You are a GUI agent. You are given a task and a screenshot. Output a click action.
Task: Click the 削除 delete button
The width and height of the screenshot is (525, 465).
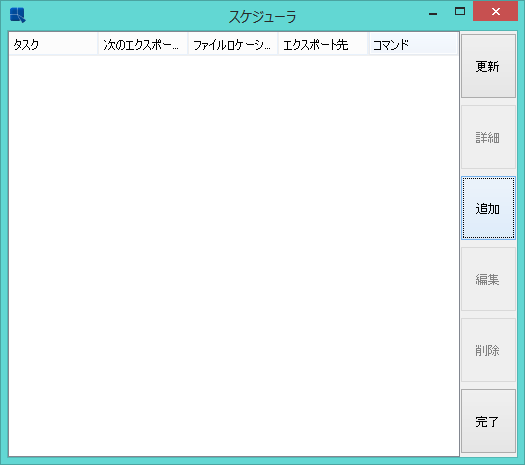[x=488, y=350]
